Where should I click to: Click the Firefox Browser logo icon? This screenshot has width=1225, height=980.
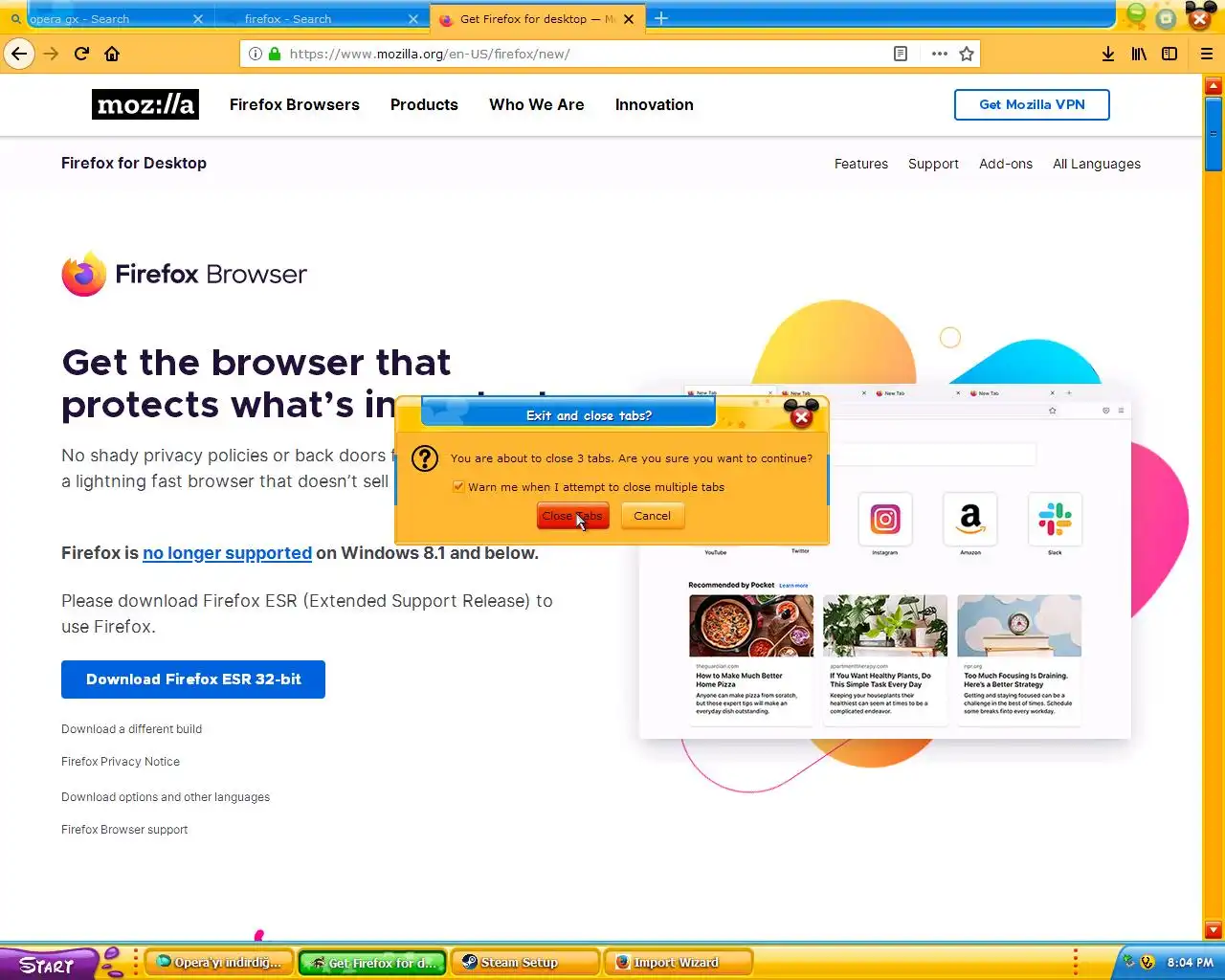coord(84,275)
